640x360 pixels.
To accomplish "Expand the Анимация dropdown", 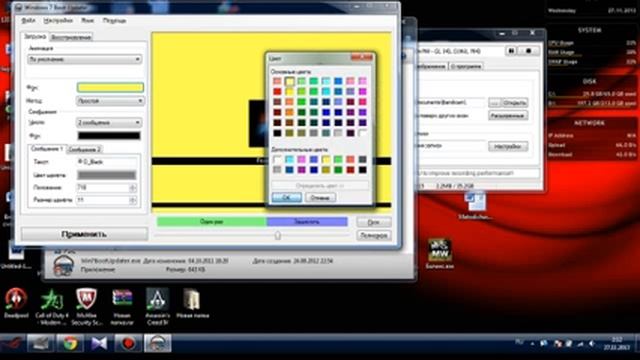I will coord(84,59).
